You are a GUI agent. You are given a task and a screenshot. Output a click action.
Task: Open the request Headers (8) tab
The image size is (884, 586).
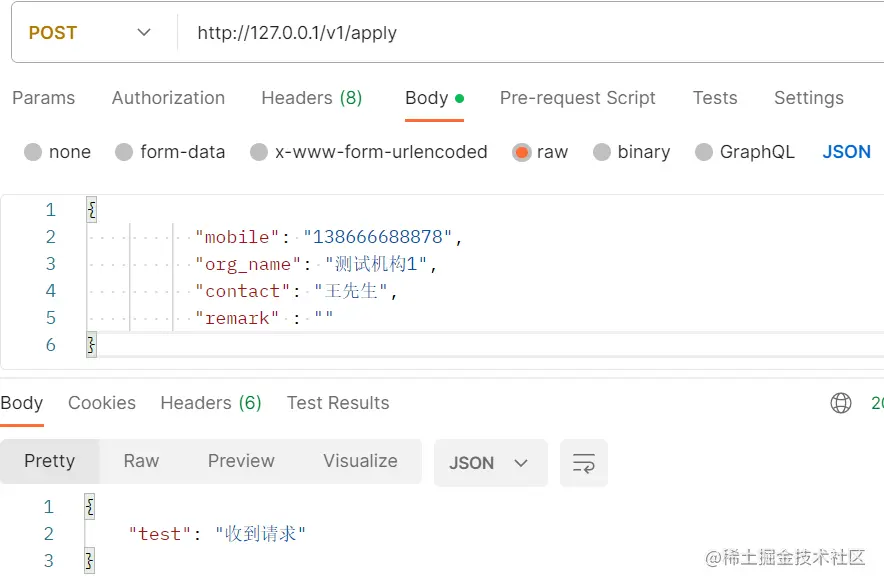[x=311, y=98]
